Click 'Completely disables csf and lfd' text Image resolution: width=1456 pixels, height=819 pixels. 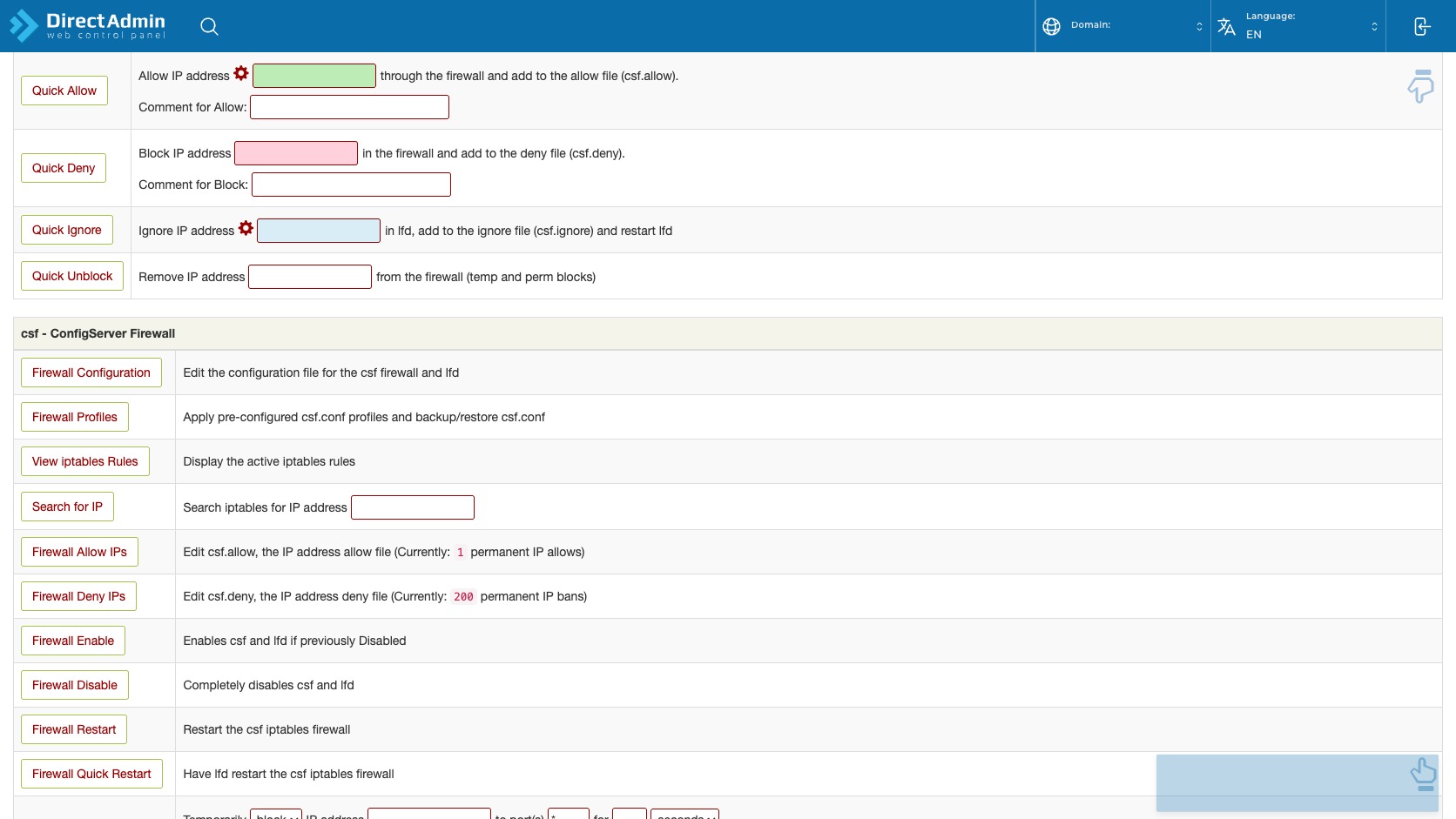(268, 685)
